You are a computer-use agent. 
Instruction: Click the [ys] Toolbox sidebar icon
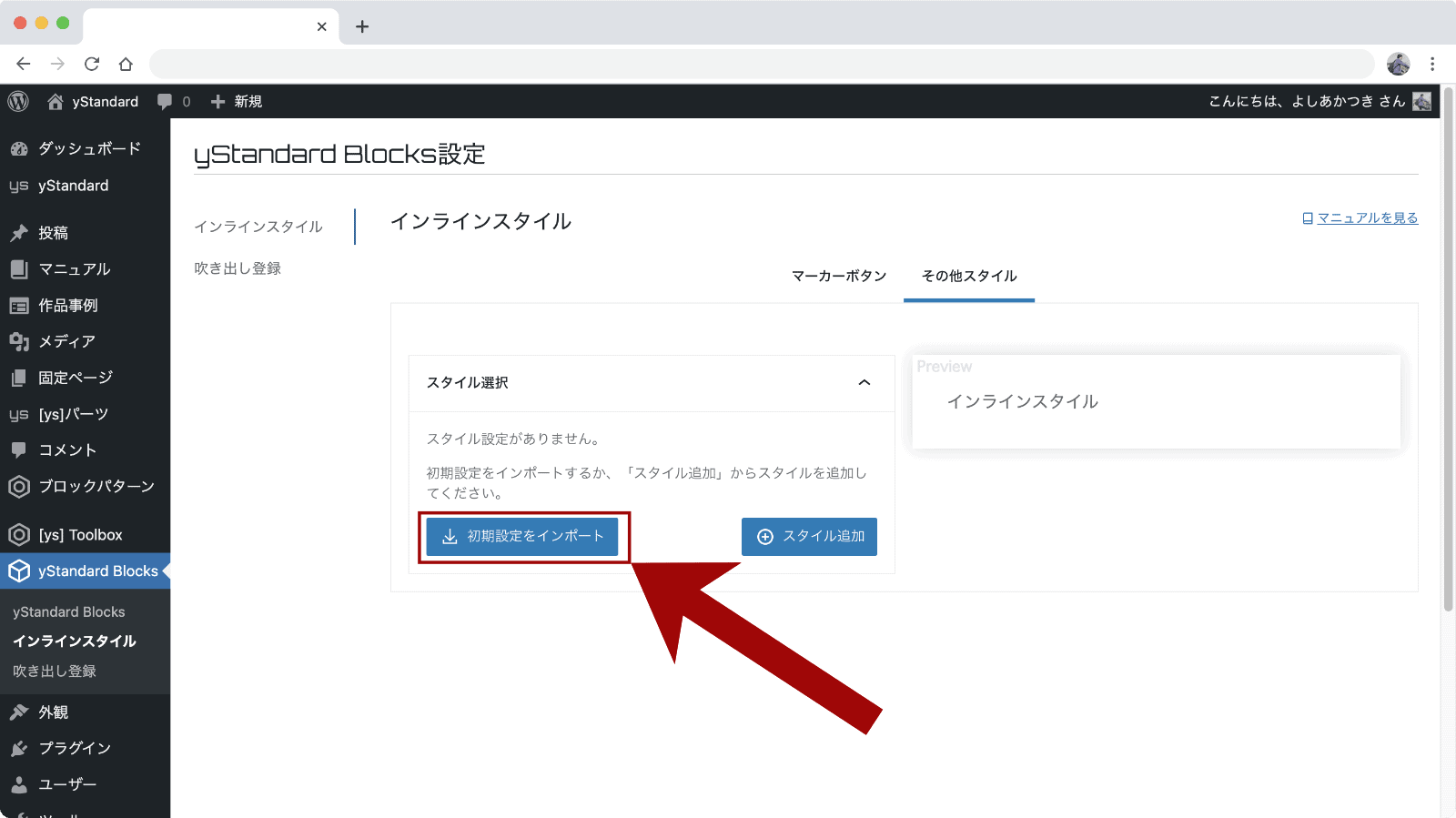pos(19,535)
